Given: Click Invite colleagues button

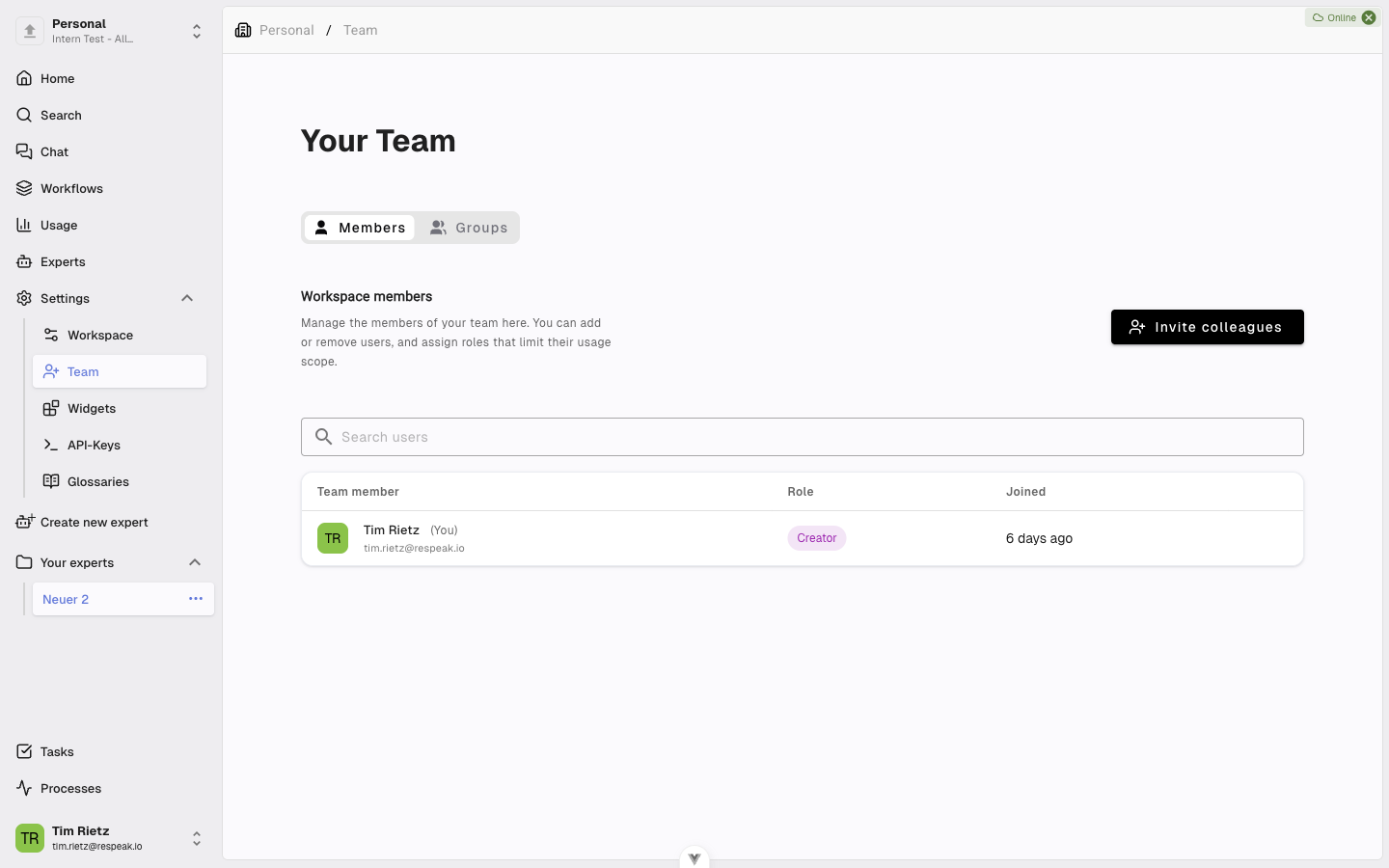Looking at the screenshot, I should [x=1208, y=327].
